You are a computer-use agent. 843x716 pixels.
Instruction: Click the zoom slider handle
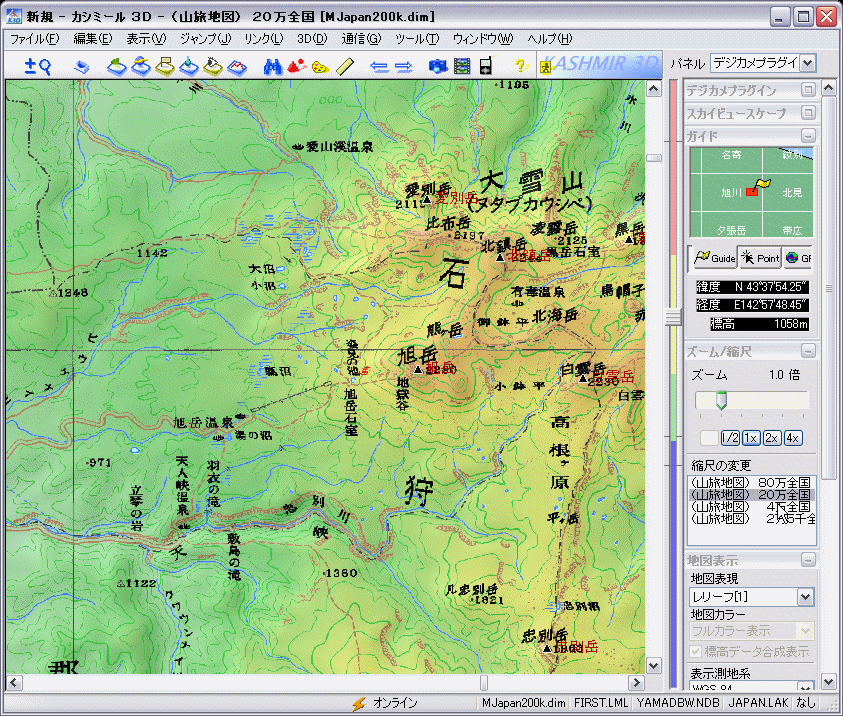pyautogui.click(x=721, y=400)
